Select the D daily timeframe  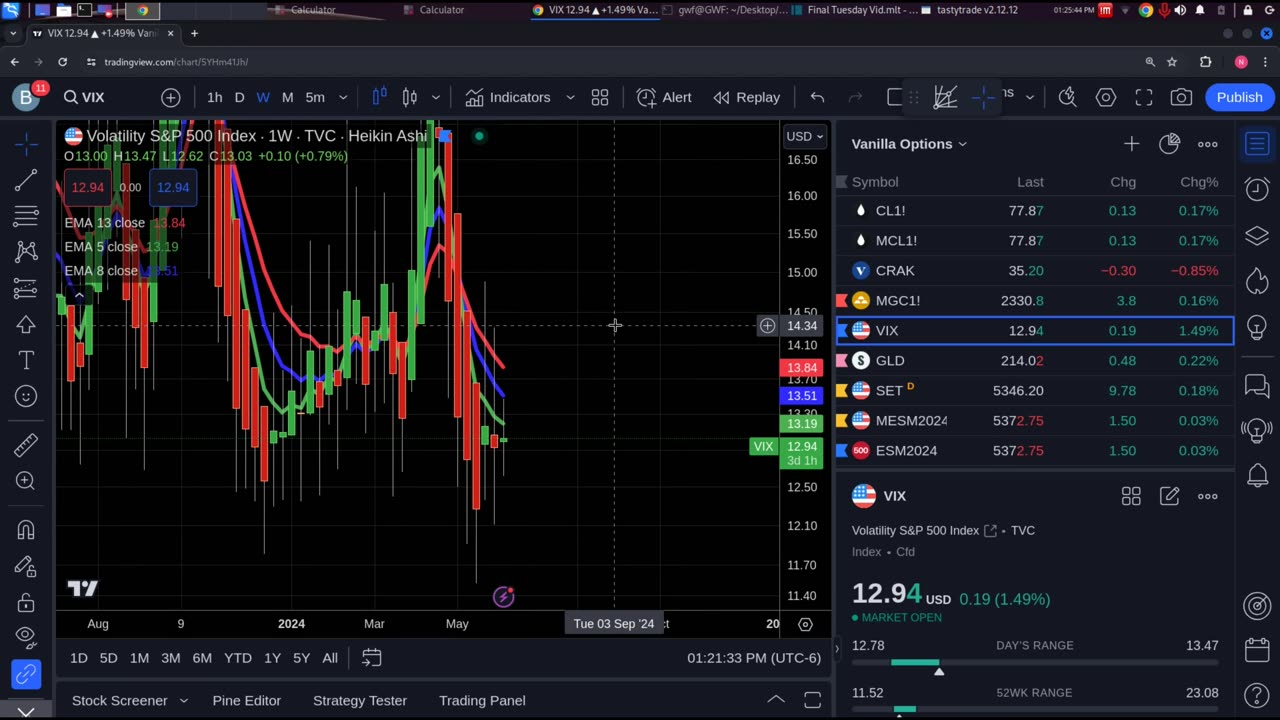click(x=239, y=97)
